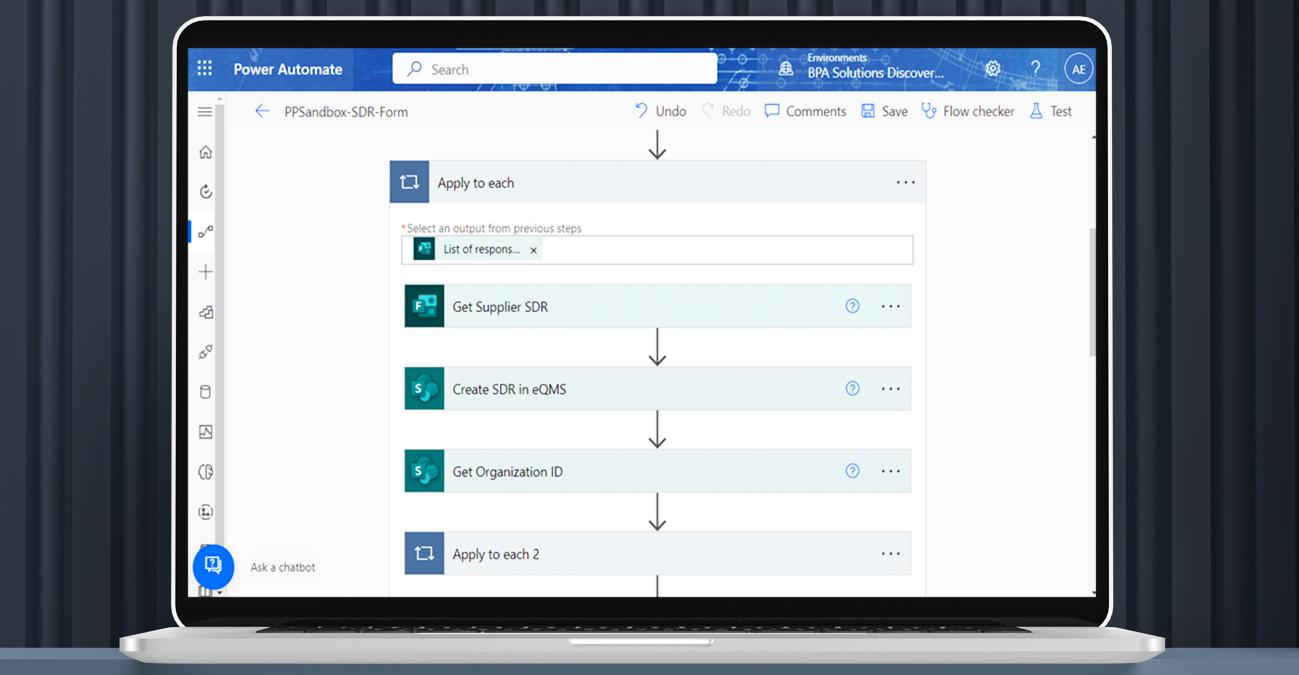Save the flow
The width and height of the screenshot is (1299, 675).
pos(884,111)
